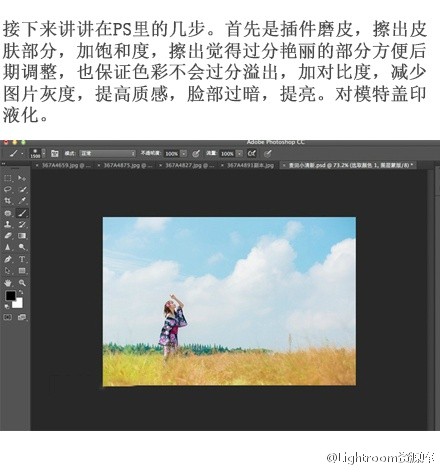This screenshot has height=472, width=440.
Task: Select the Clone Stamp tool
Action: [x=8, y=224]
